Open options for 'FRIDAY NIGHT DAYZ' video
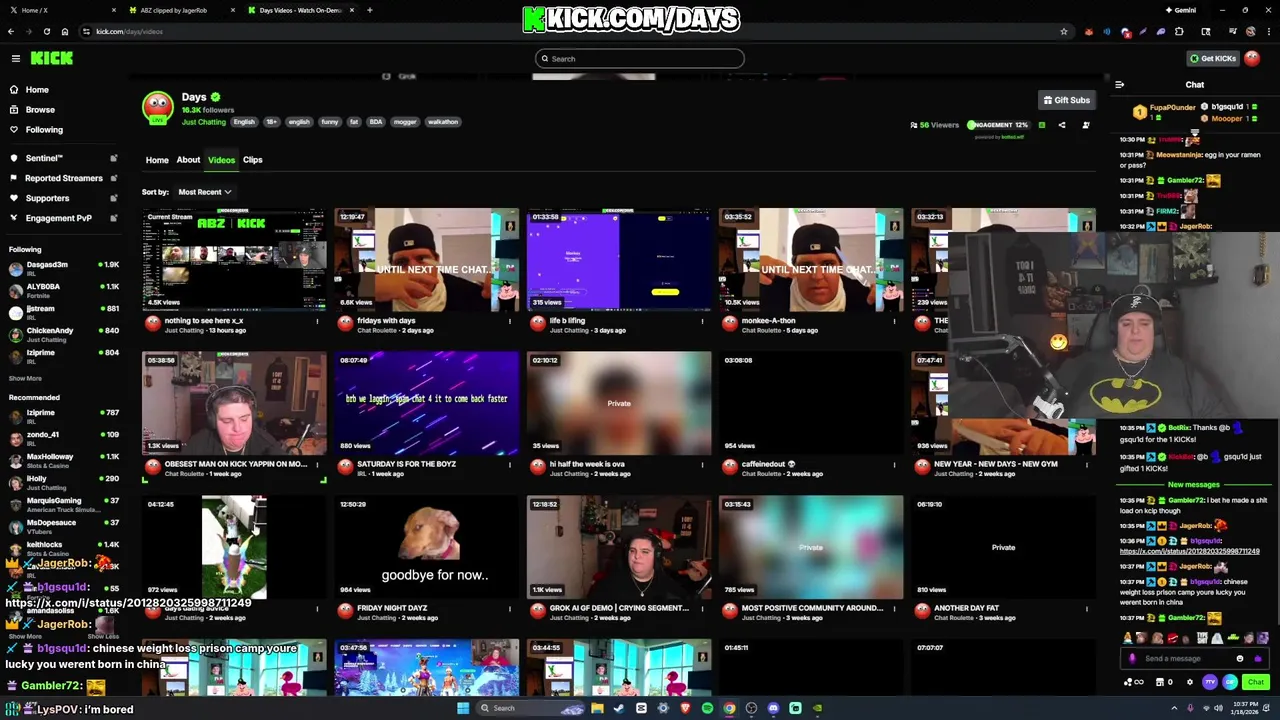 [x=510, y=608]
